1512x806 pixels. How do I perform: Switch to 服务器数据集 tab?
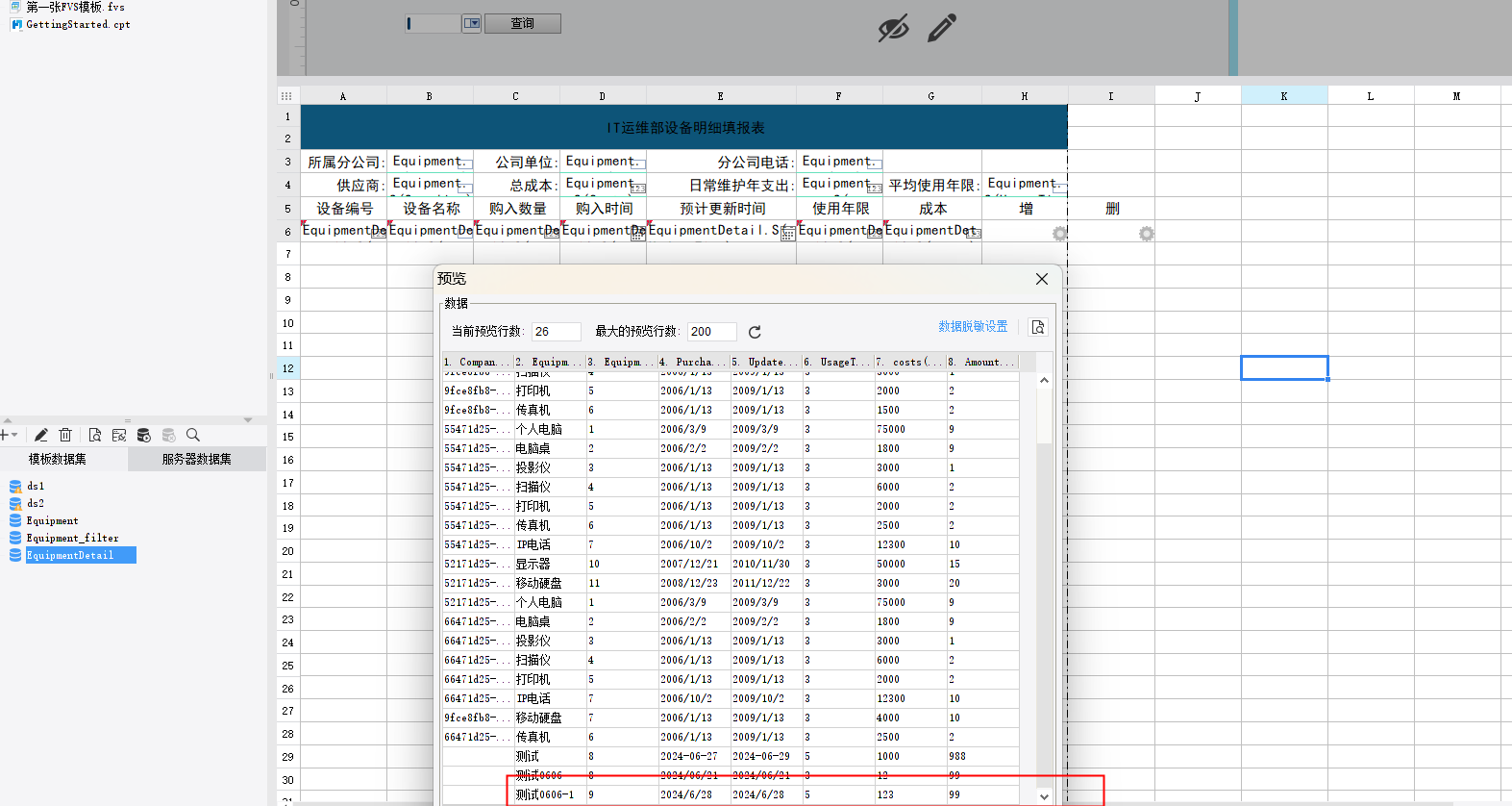pos(197,459)
